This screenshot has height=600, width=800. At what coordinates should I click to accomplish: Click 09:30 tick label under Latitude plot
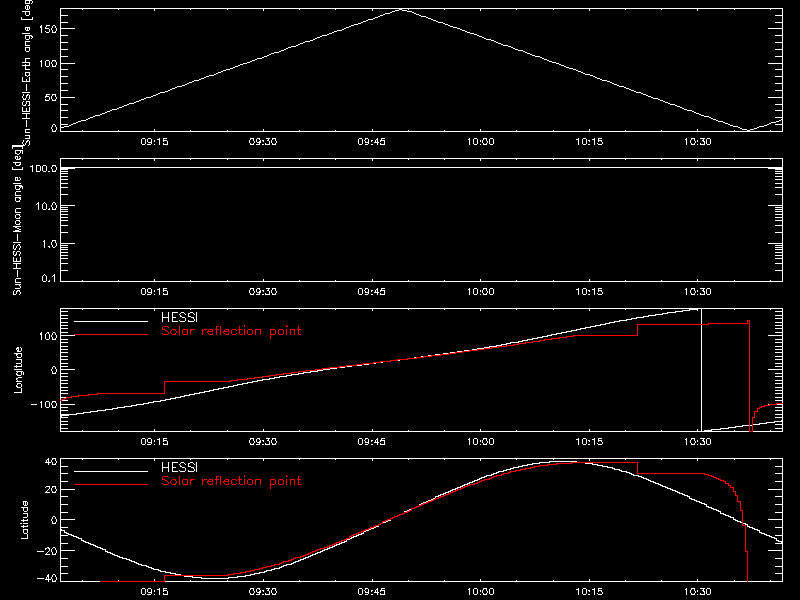point(263,592)
